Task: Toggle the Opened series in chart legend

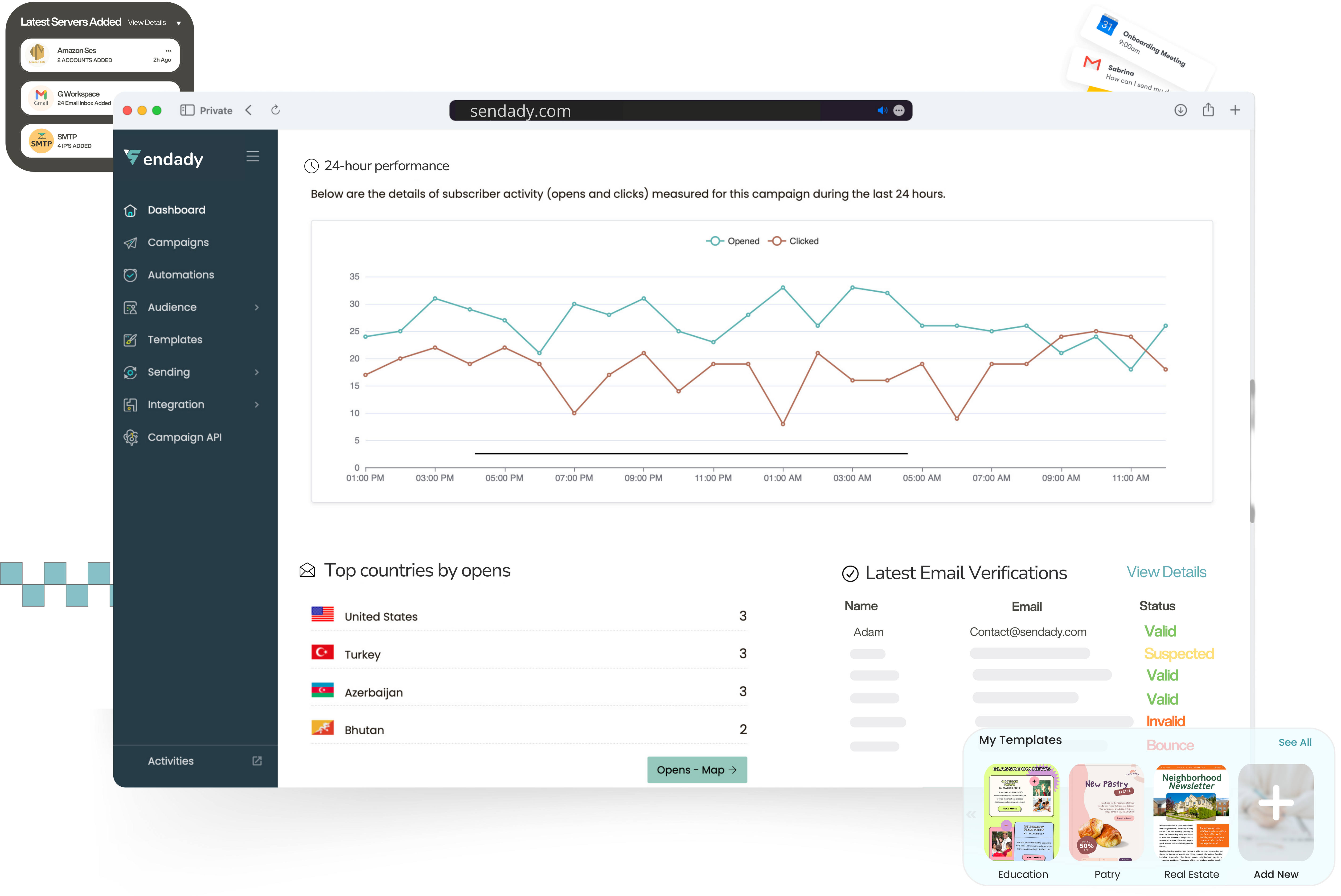Action: click(733, 241)
